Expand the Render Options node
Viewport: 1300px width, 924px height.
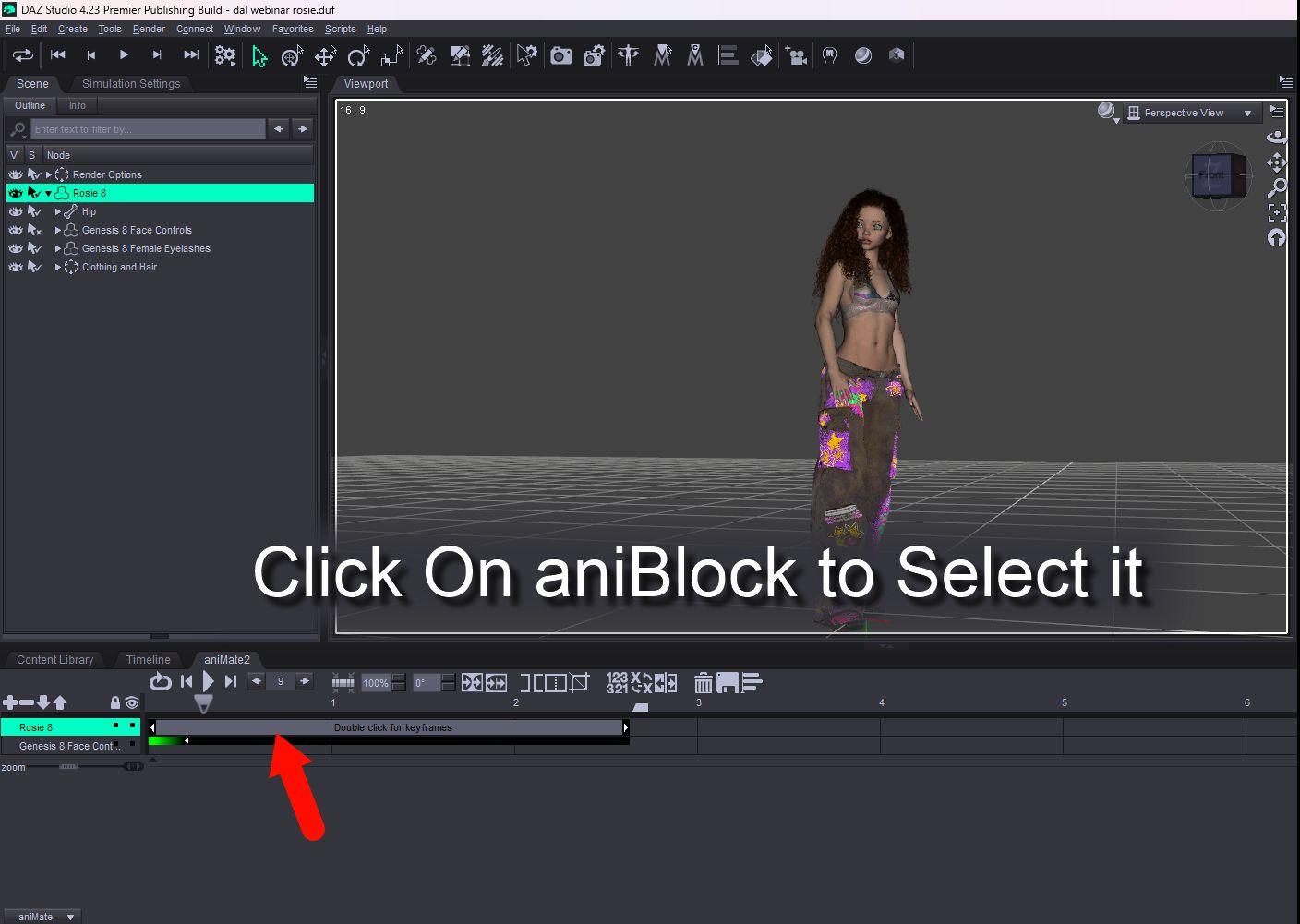[x=49, y=174]
